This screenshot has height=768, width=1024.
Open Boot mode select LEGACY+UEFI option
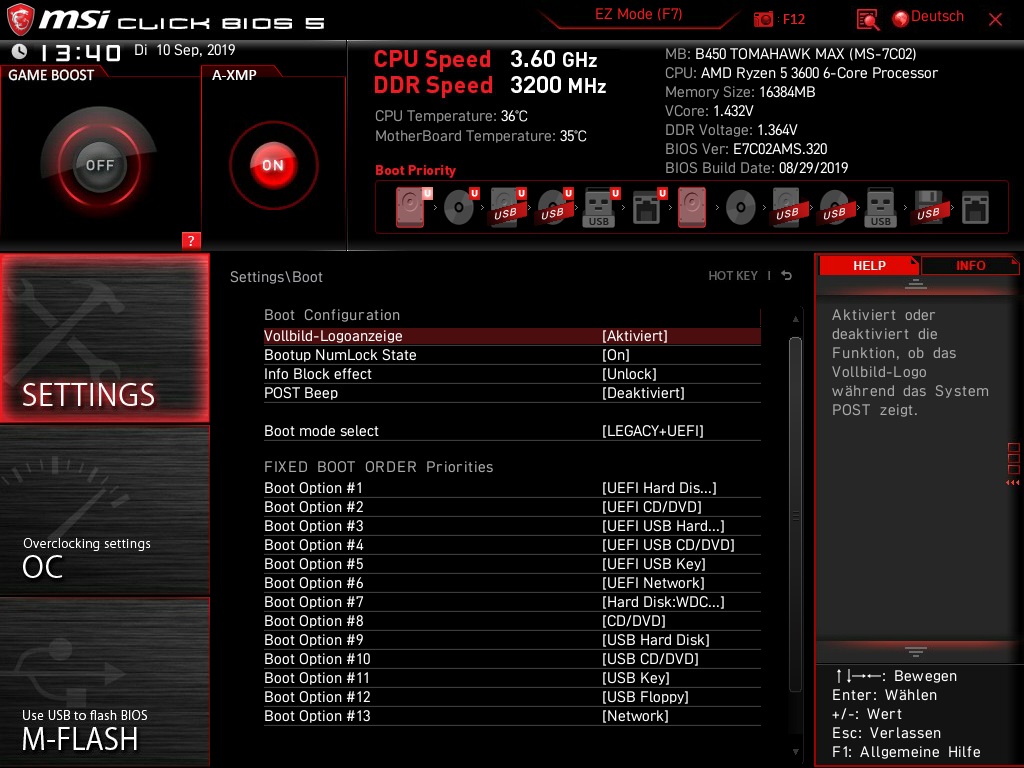coord(652,430)
